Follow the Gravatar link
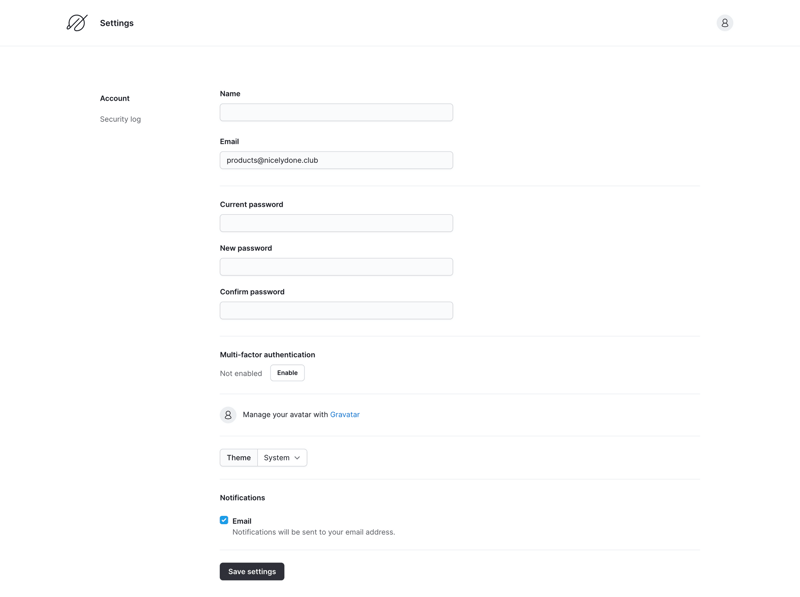800x597 pixels. 344,414
